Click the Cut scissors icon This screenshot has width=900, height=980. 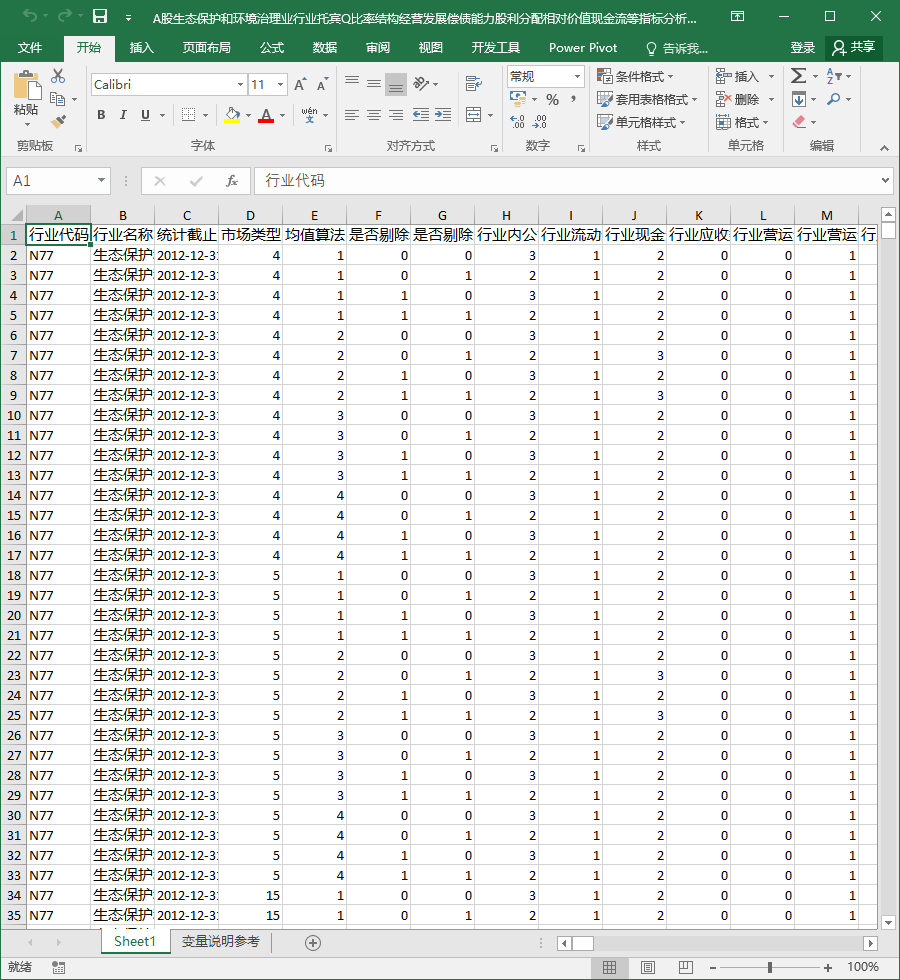click(58, 76)
